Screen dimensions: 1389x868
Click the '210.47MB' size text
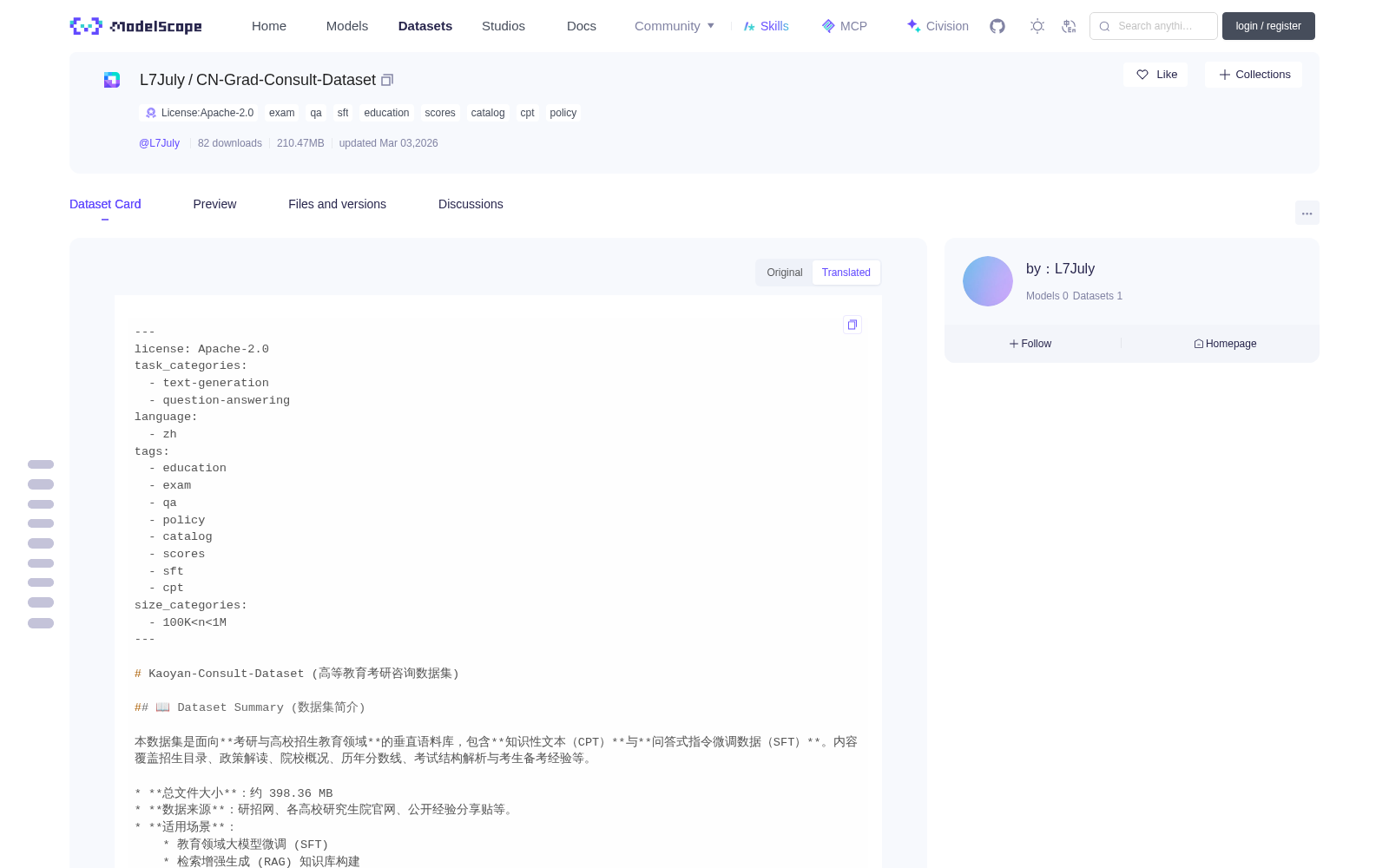pyautogui.click(x=300, y=143)
